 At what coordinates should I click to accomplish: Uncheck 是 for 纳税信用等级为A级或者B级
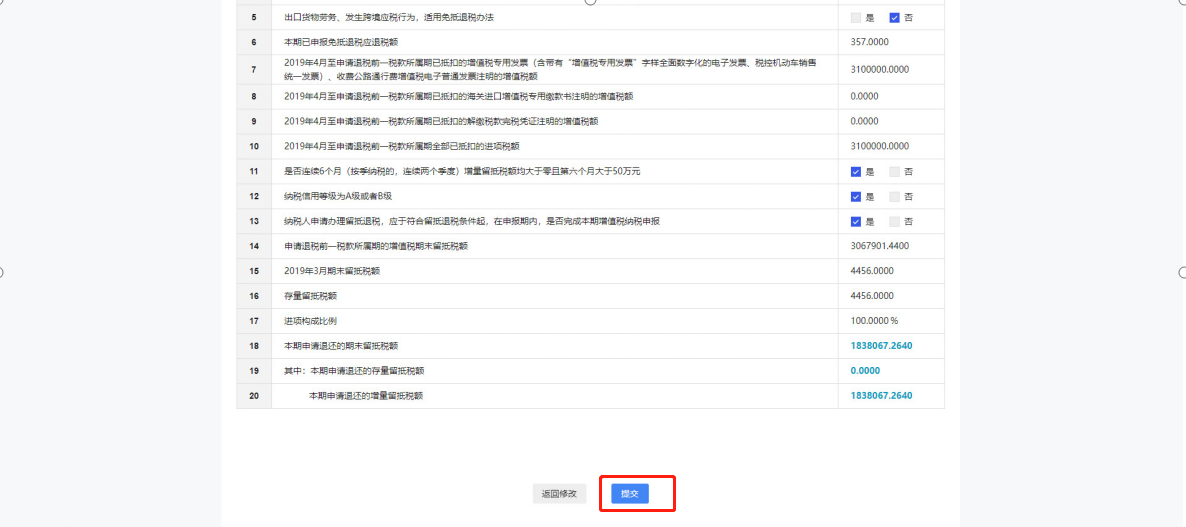point(856,197)
